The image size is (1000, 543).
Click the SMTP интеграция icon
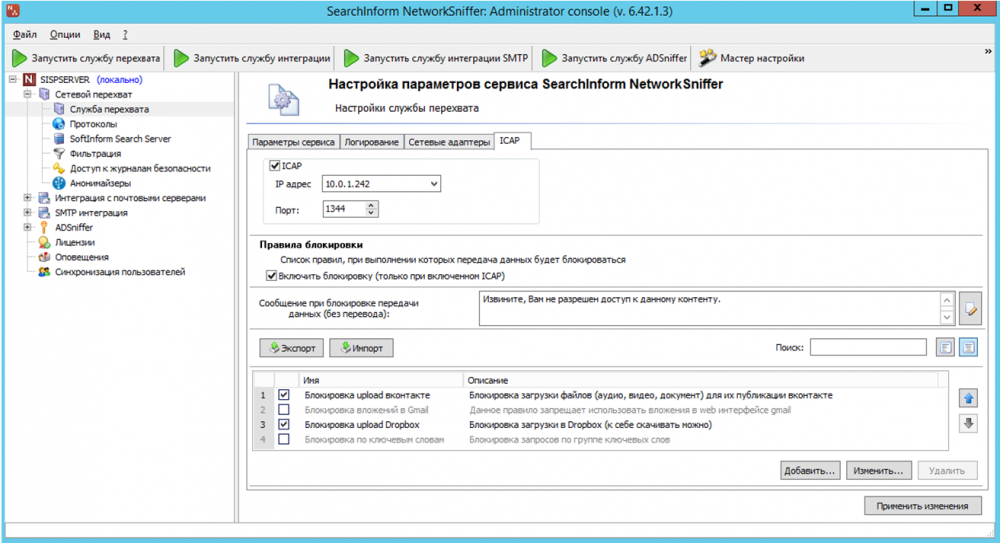pos(44,212)
